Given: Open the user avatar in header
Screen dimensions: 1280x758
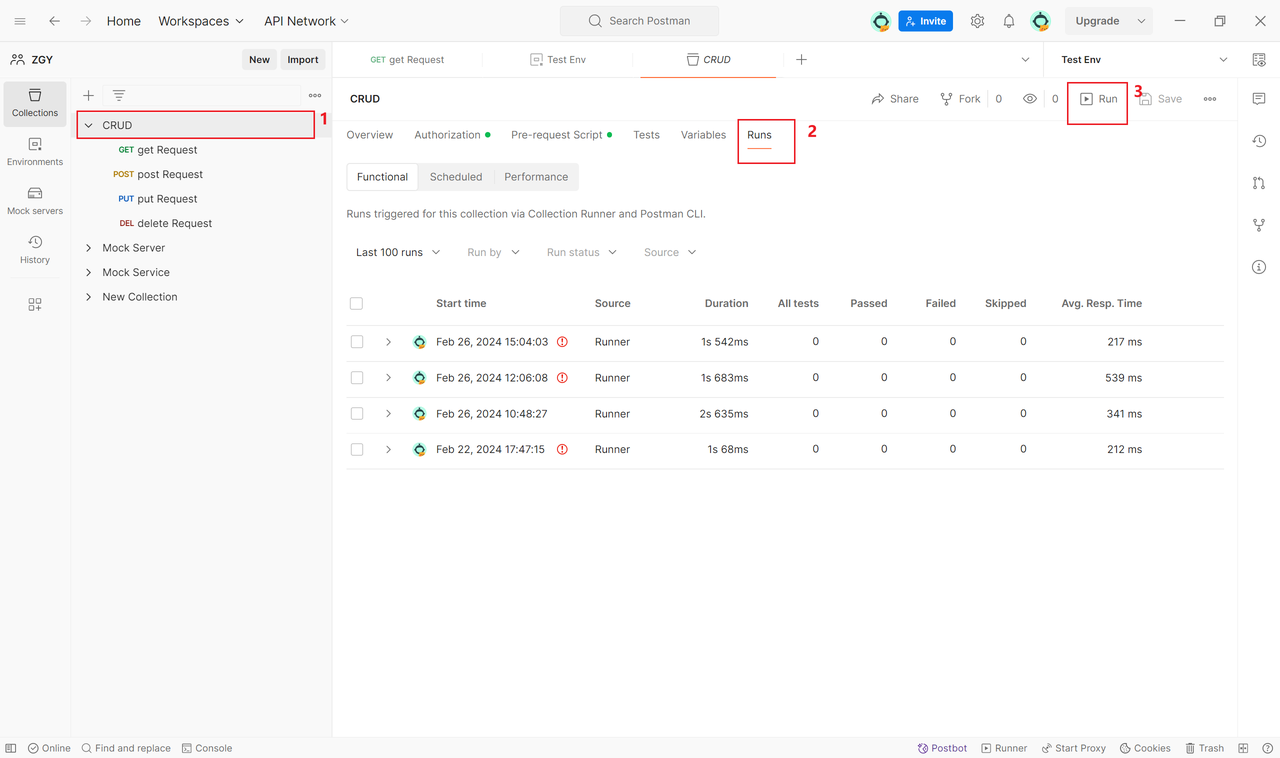Looking at the screenshot, I should coord(1041,21).
